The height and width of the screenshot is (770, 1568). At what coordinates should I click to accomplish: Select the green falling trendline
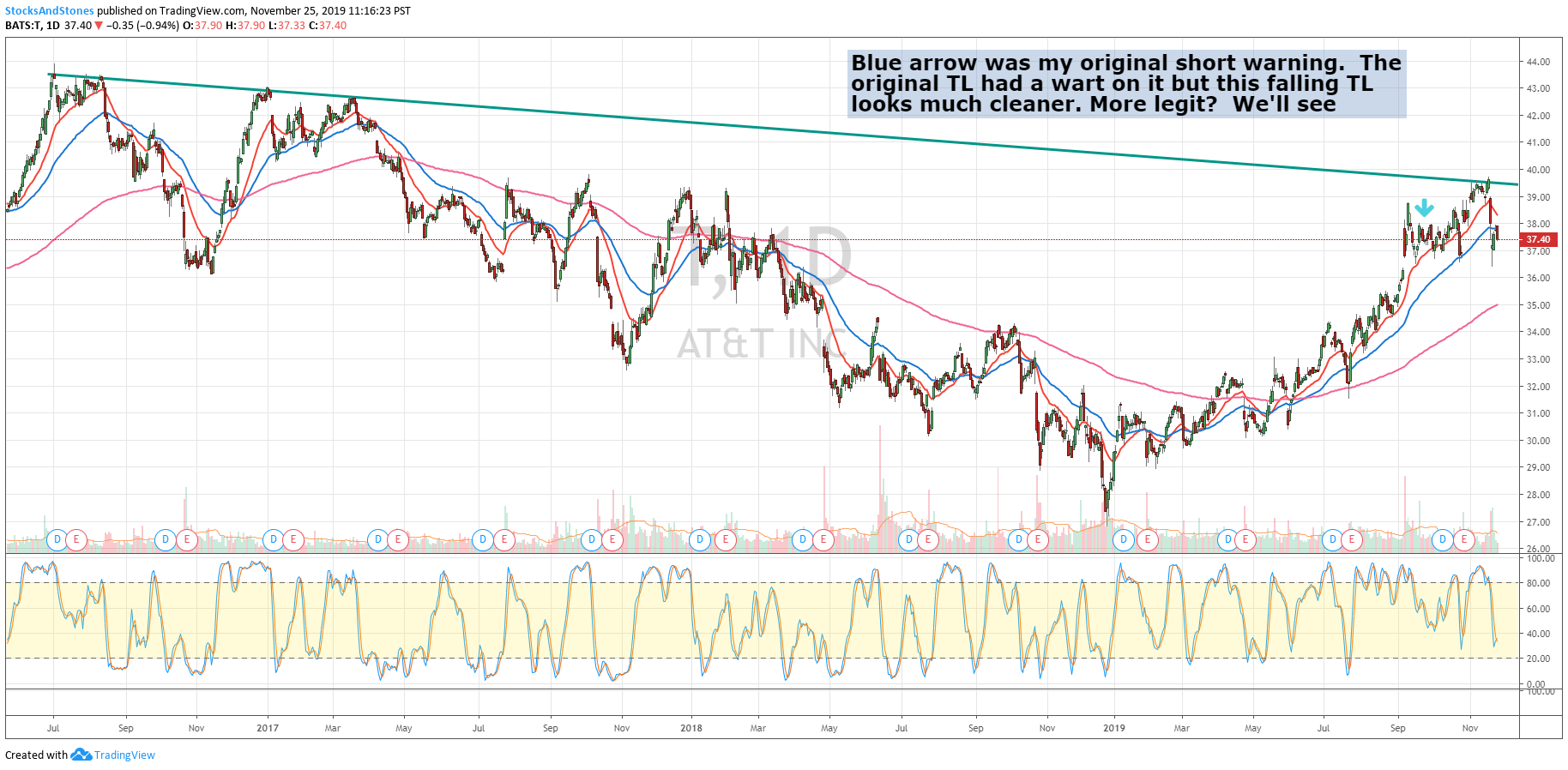(785, 129)
